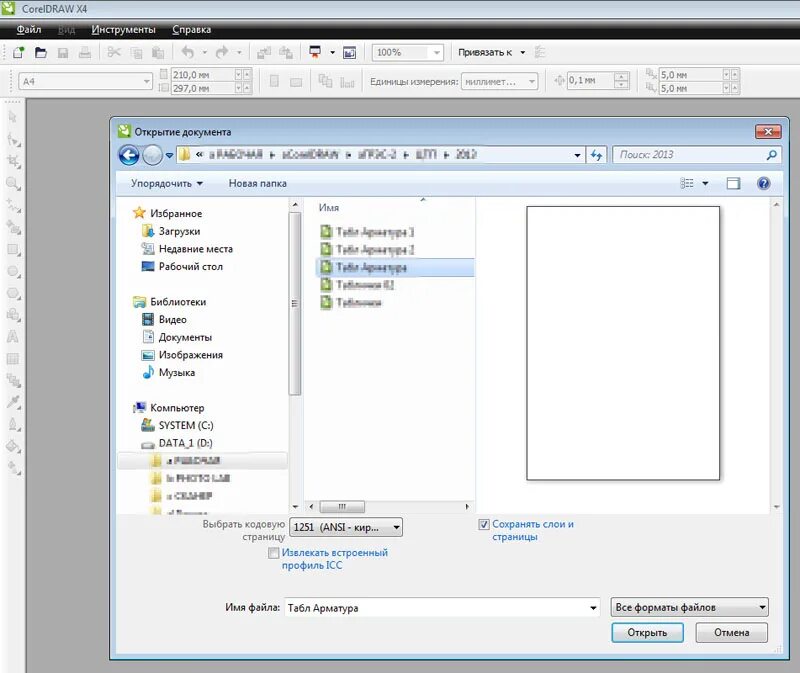Click the Имя column header

[329, 208]
